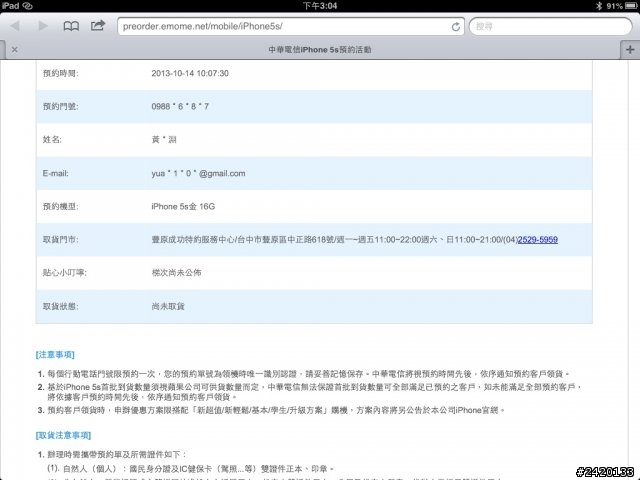Select the 預約時間 label
The image size is (640, 480).
click(x=60, y=73)
